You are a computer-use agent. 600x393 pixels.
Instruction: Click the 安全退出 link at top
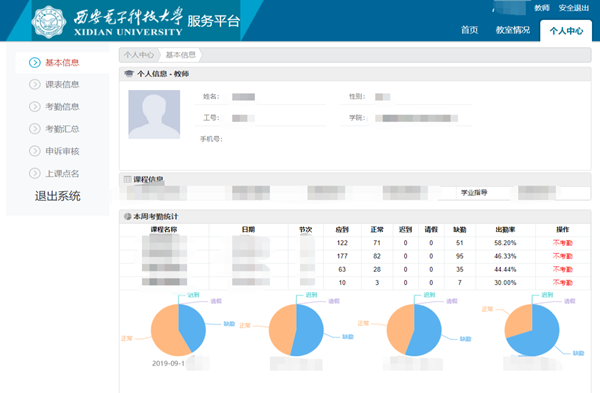point(574,8)
